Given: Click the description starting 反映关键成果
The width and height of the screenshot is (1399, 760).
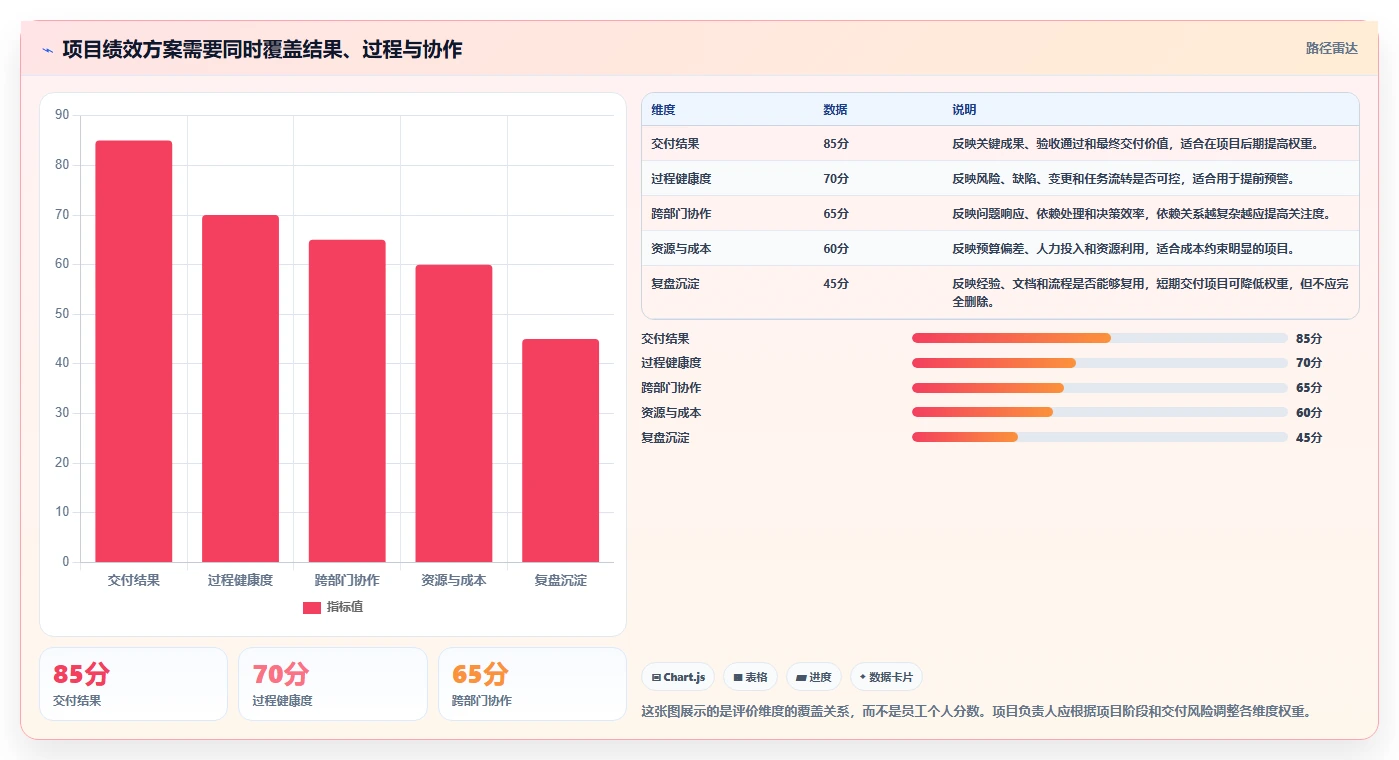Looking at the screenshot, I should tap(1135, 144).
